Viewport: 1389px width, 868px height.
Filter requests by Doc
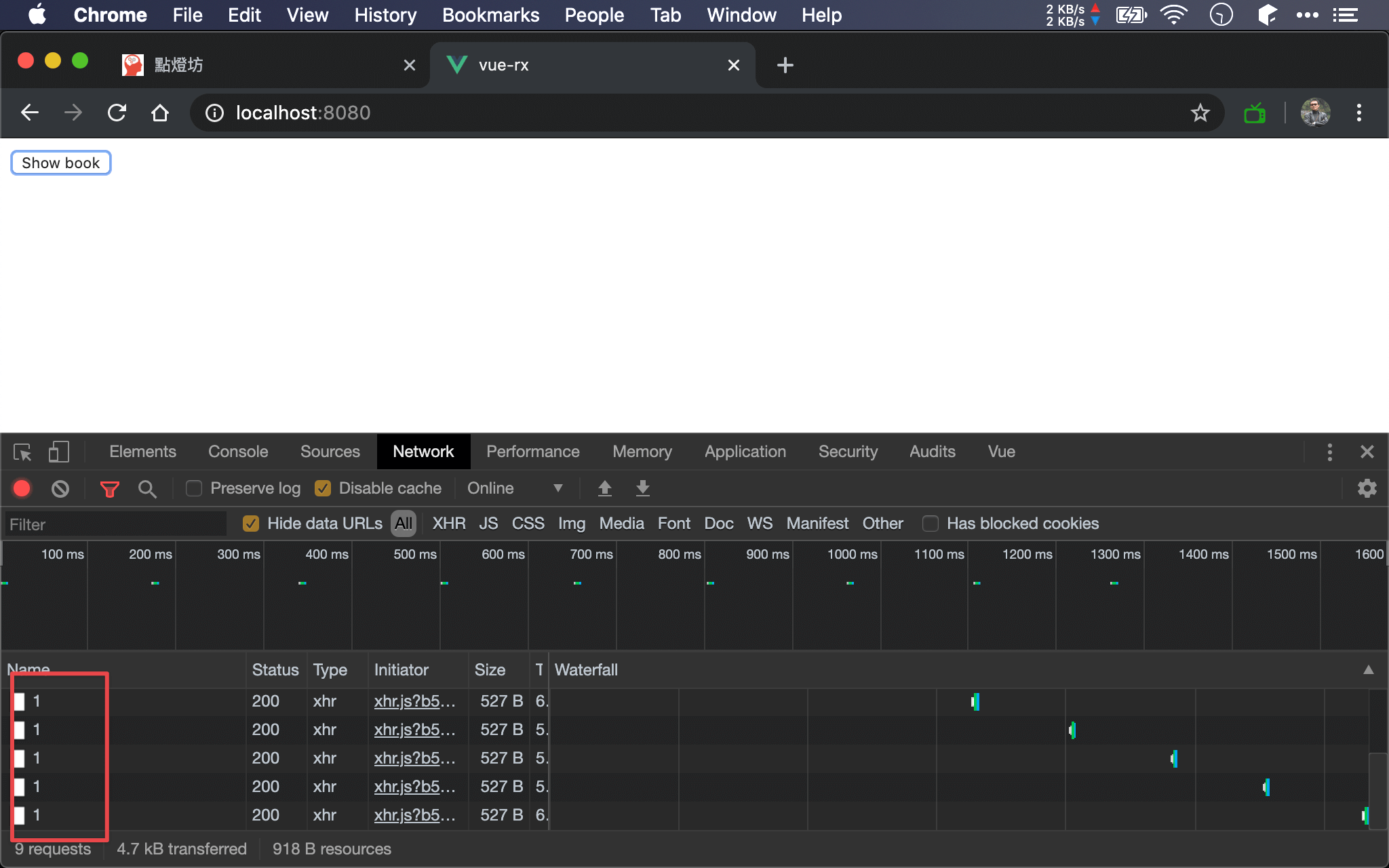(x=719, y=524)
